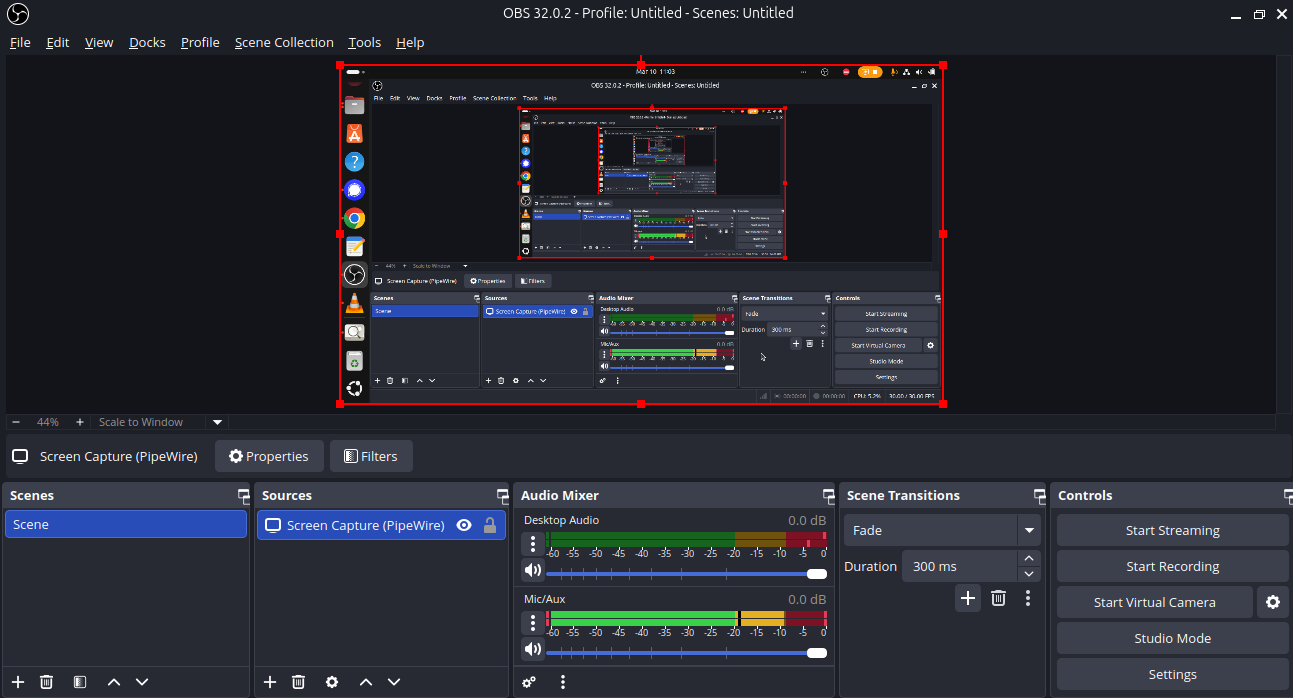Screen dimensions: 1293x698
Task: Hide the Screen Capture source eye icon
Action: coord(464,525)
